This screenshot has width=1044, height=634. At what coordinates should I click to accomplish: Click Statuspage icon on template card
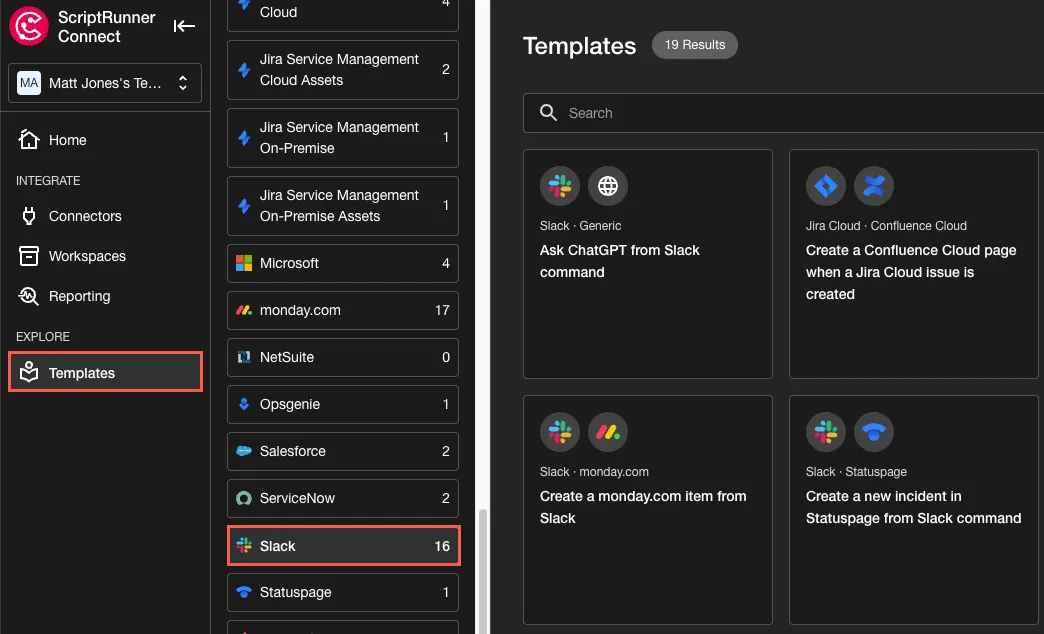874,432
